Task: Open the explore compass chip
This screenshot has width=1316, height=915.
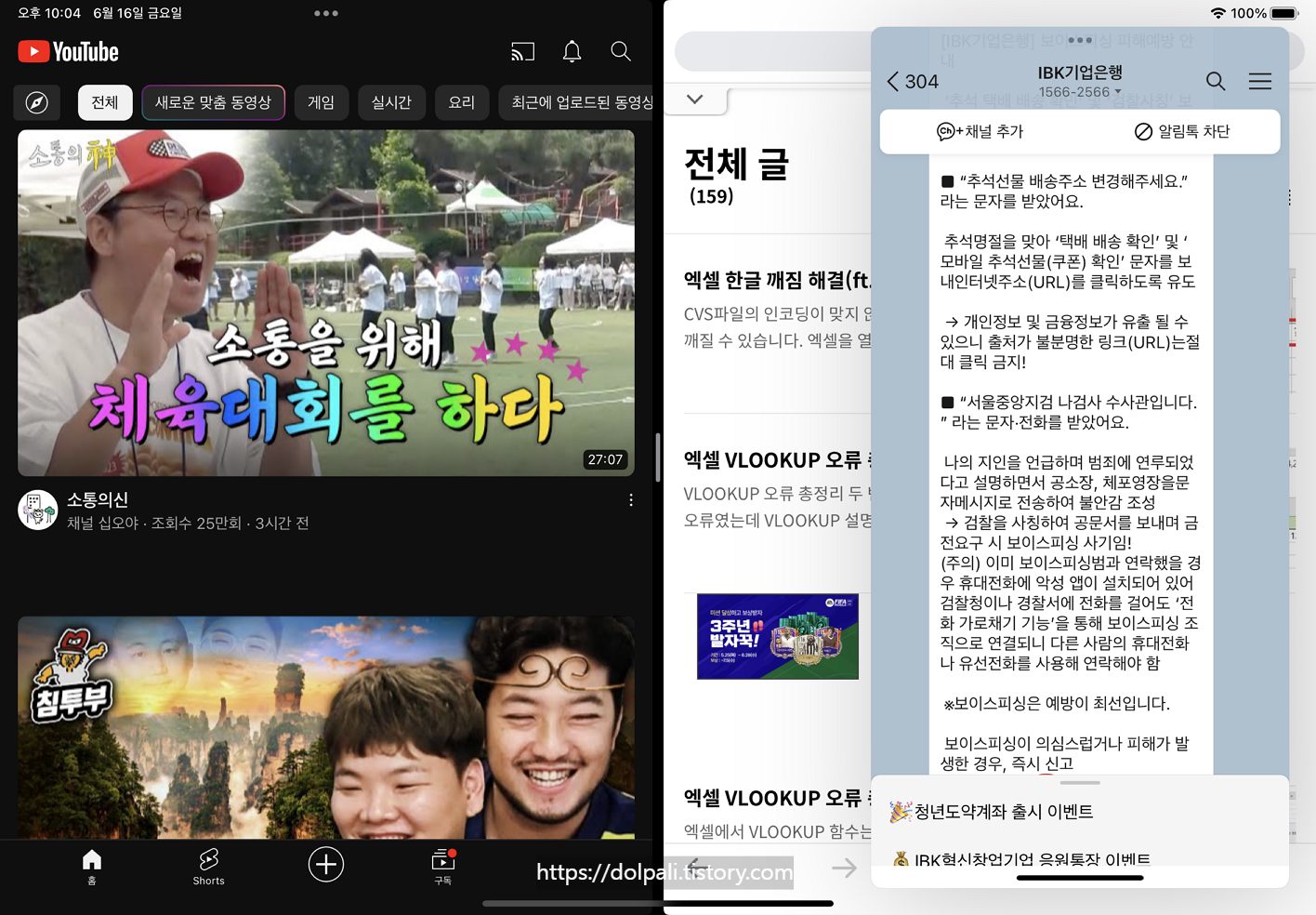Action: 37,102
